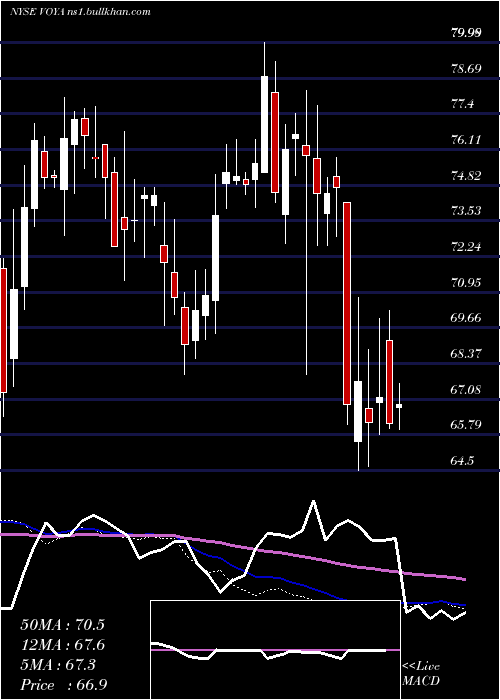Click the 69.66 price axis label
This screenshot has width=500, height=700.
tap(466, 318)
